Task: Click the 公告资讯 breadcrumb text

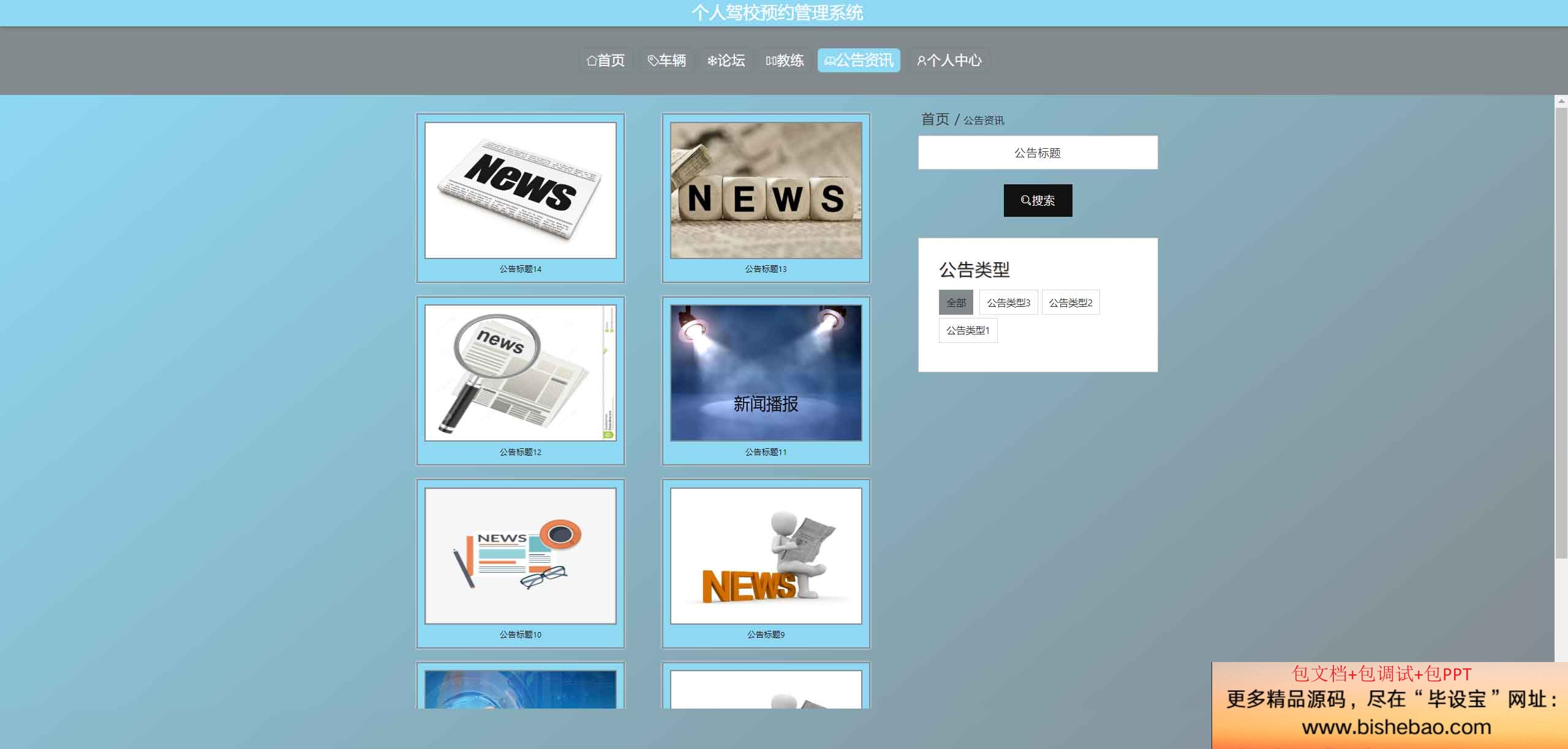Action: coord(984,121)
